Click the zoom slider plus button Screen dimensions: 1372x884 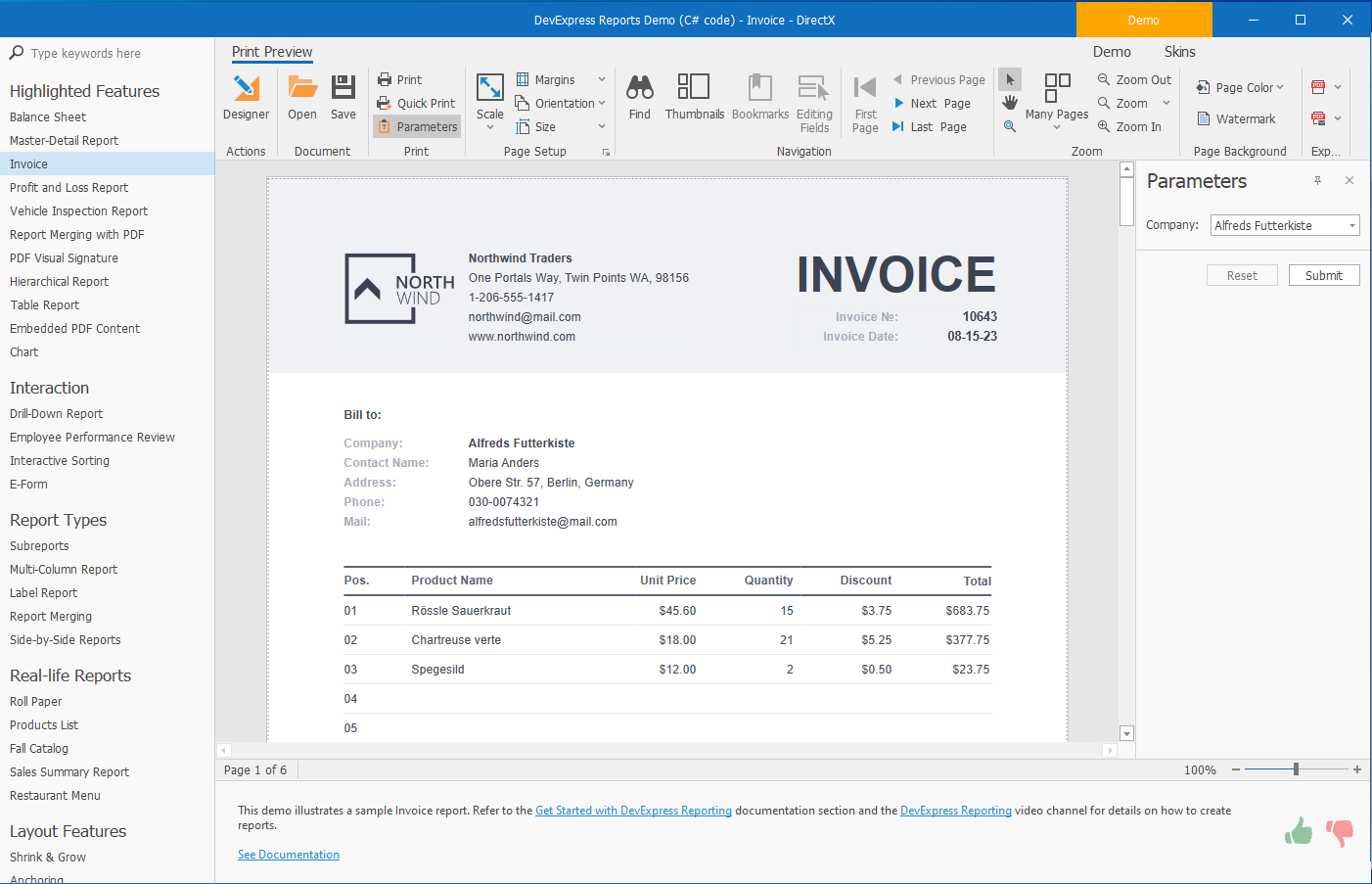1357,769
